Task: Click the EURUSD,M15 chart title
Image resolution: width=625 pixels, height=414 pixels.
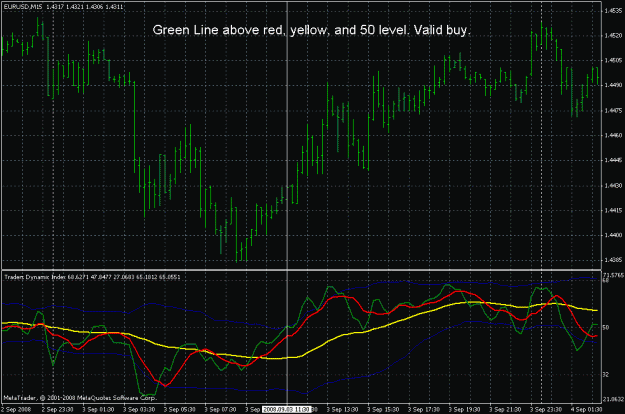Action: pyautogui.click(x=63, y=7)
